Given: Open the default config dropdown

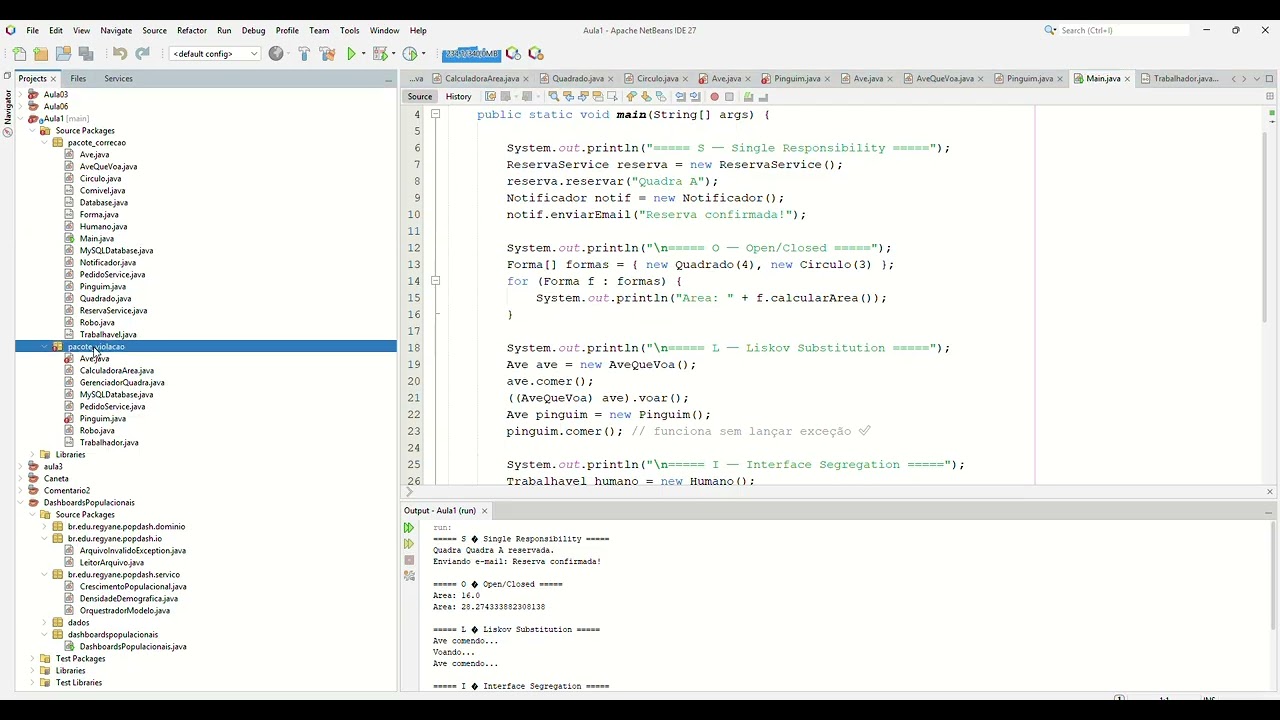Looking at the screenshot, I should [215, 54].
